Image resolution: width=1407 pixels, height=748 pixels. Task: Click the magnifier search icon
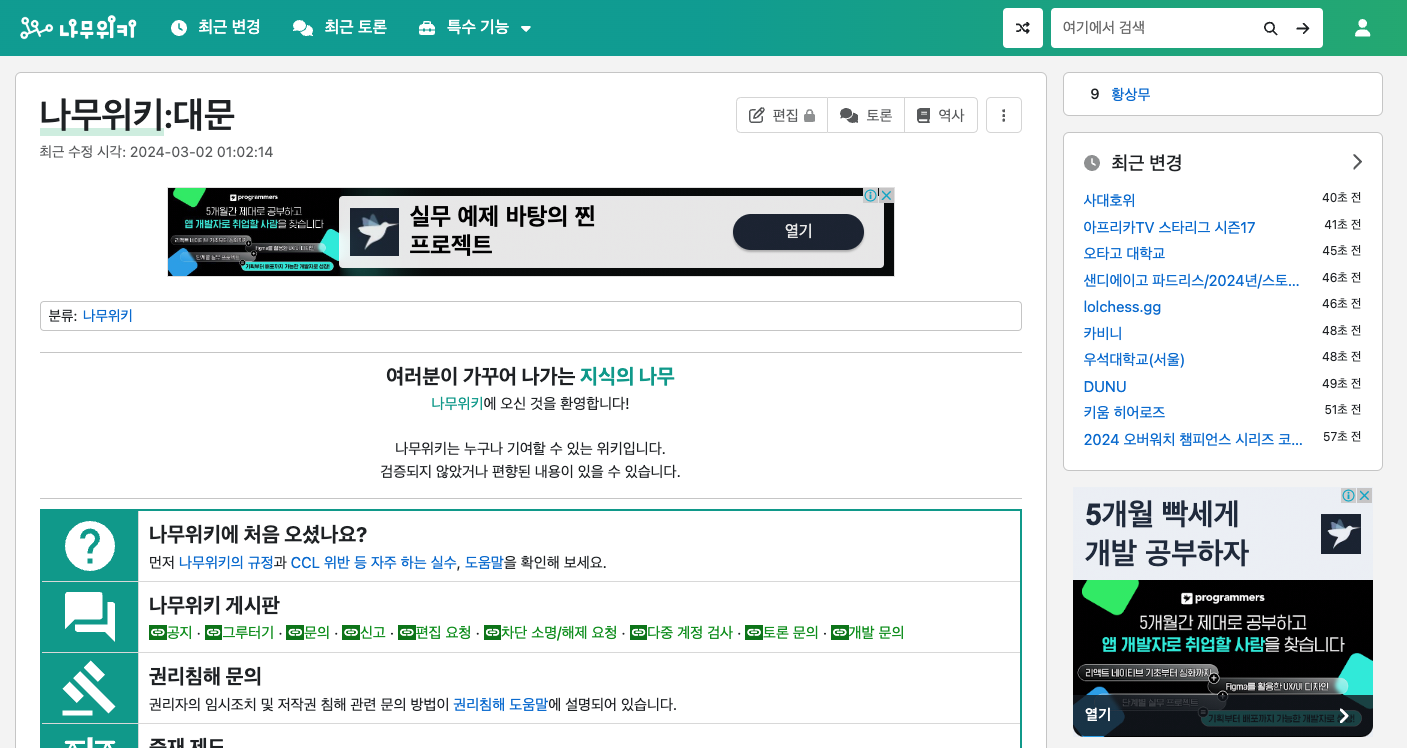(1271, 28)
